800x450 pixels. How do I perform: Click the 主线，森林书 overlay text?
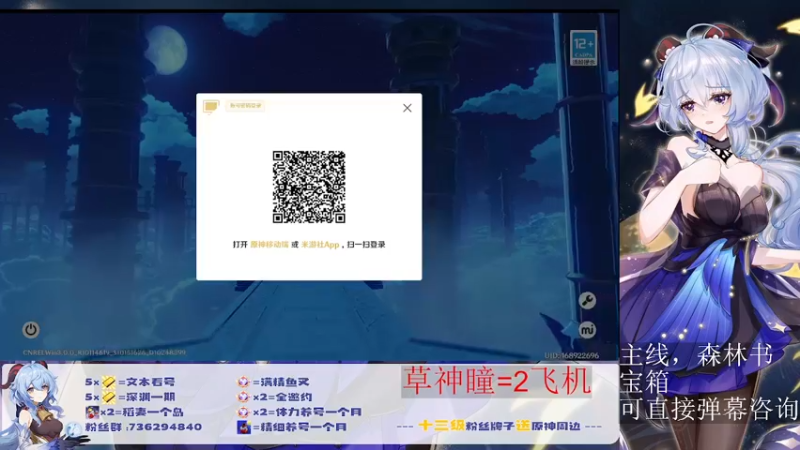click(x=697, y=356)
